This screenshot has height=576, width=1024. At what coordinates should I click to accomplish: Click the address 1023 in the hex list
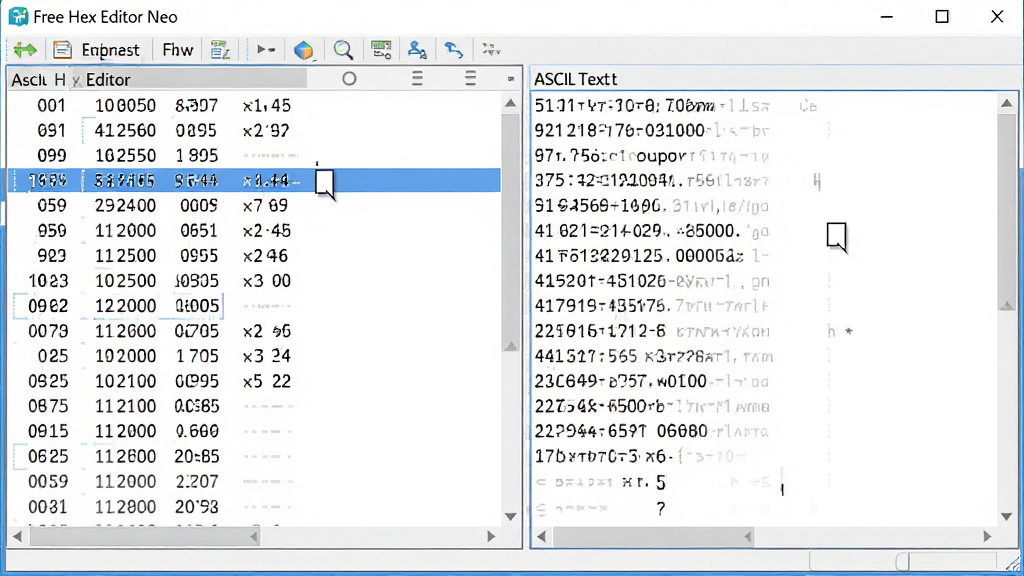coord(48,281)
